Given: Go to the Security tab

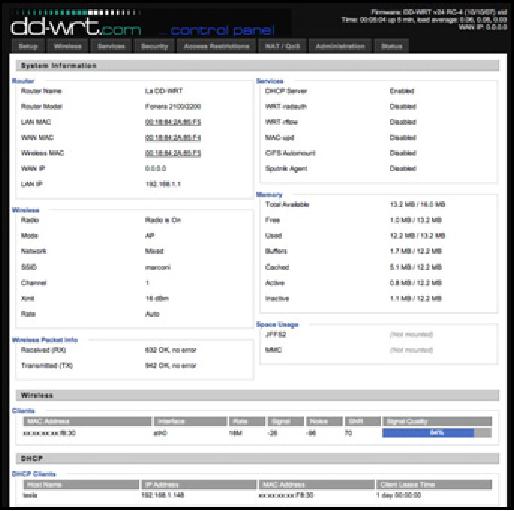Looking at the screenshot, I should pos(154,46).
